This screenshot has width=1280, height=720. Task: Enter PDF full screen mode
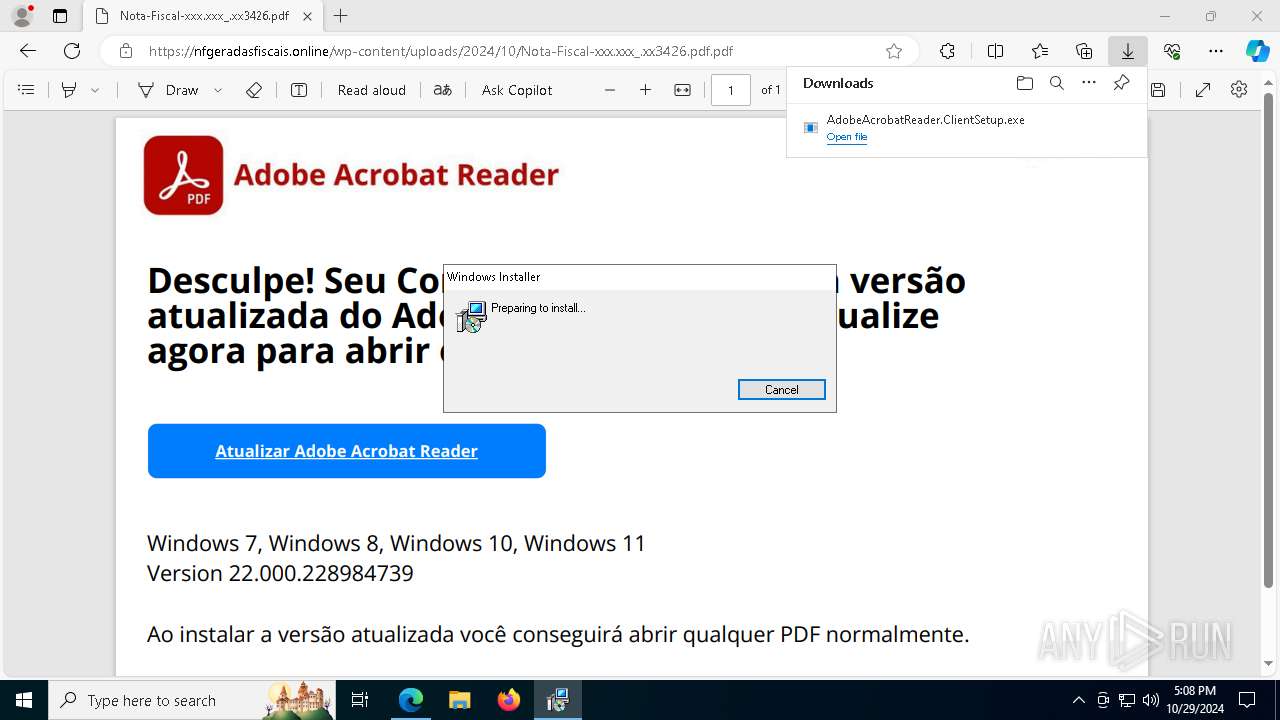1203,90
